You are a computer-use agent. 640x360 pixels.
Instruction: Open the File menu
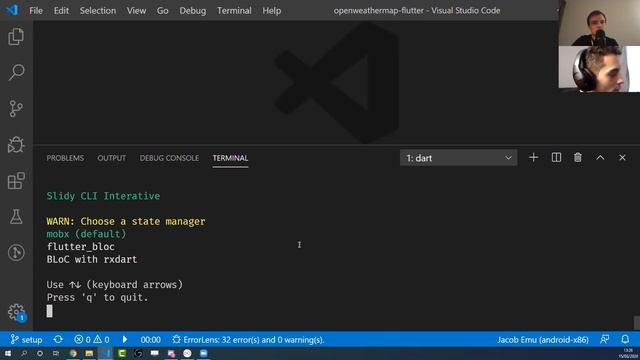tap(36, 11)
